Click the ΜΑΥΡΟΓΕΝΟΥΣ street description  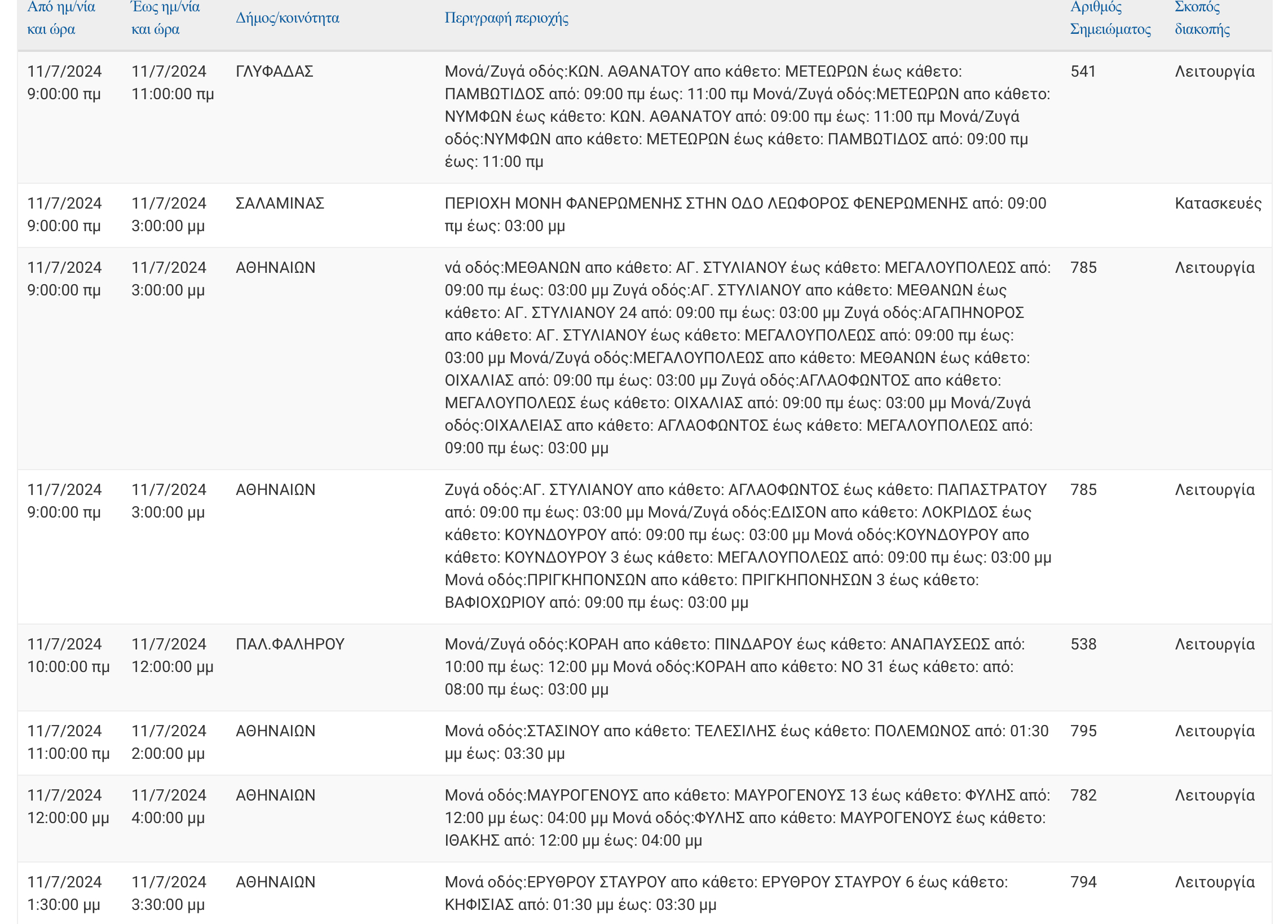click(x=747, y=818)
